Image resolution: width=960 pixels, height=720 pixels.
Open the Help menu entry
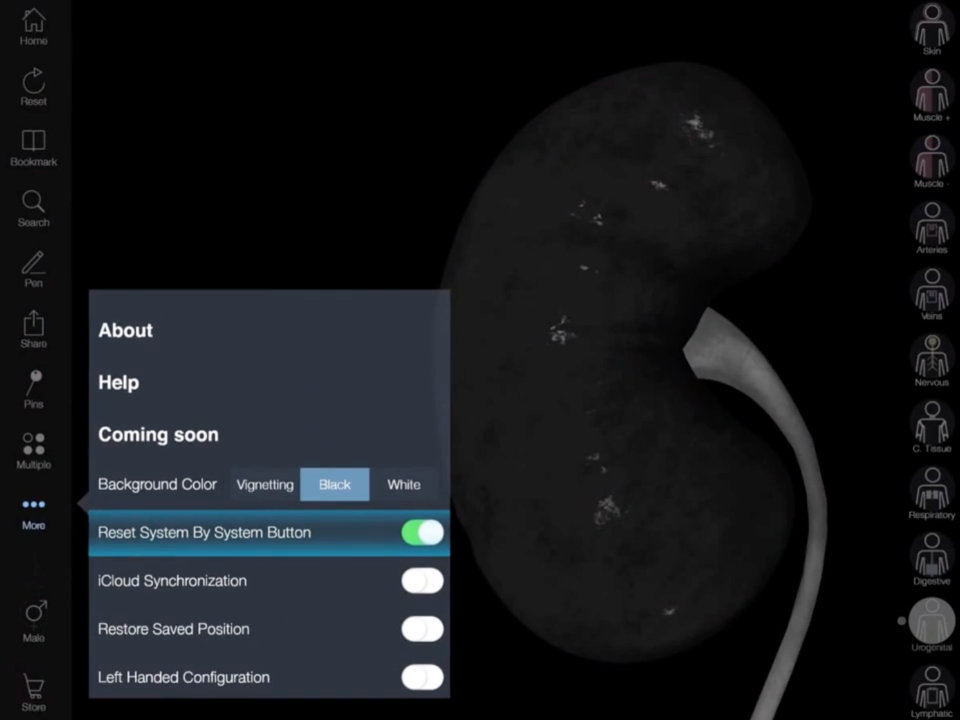[x=119, y=383]
